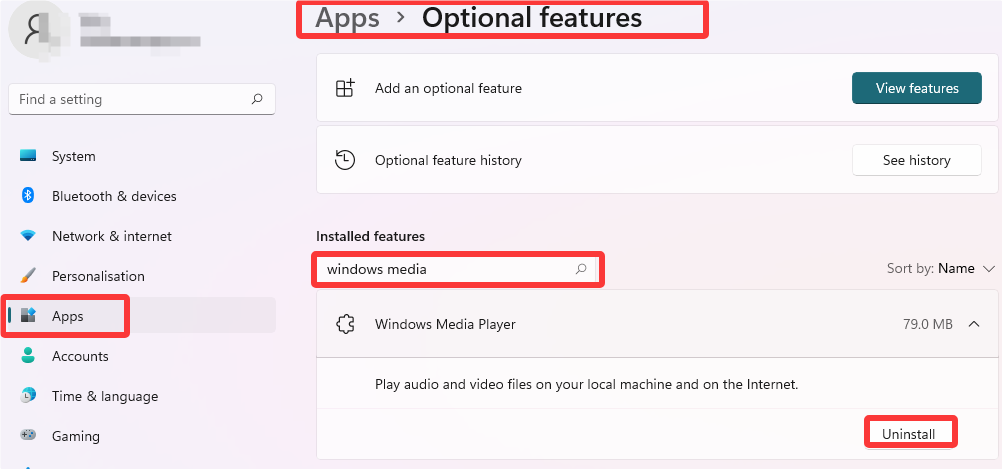Click the search magnifier in installed features box
This screenshot has width=1002, height=469.
tap(581, 269)
